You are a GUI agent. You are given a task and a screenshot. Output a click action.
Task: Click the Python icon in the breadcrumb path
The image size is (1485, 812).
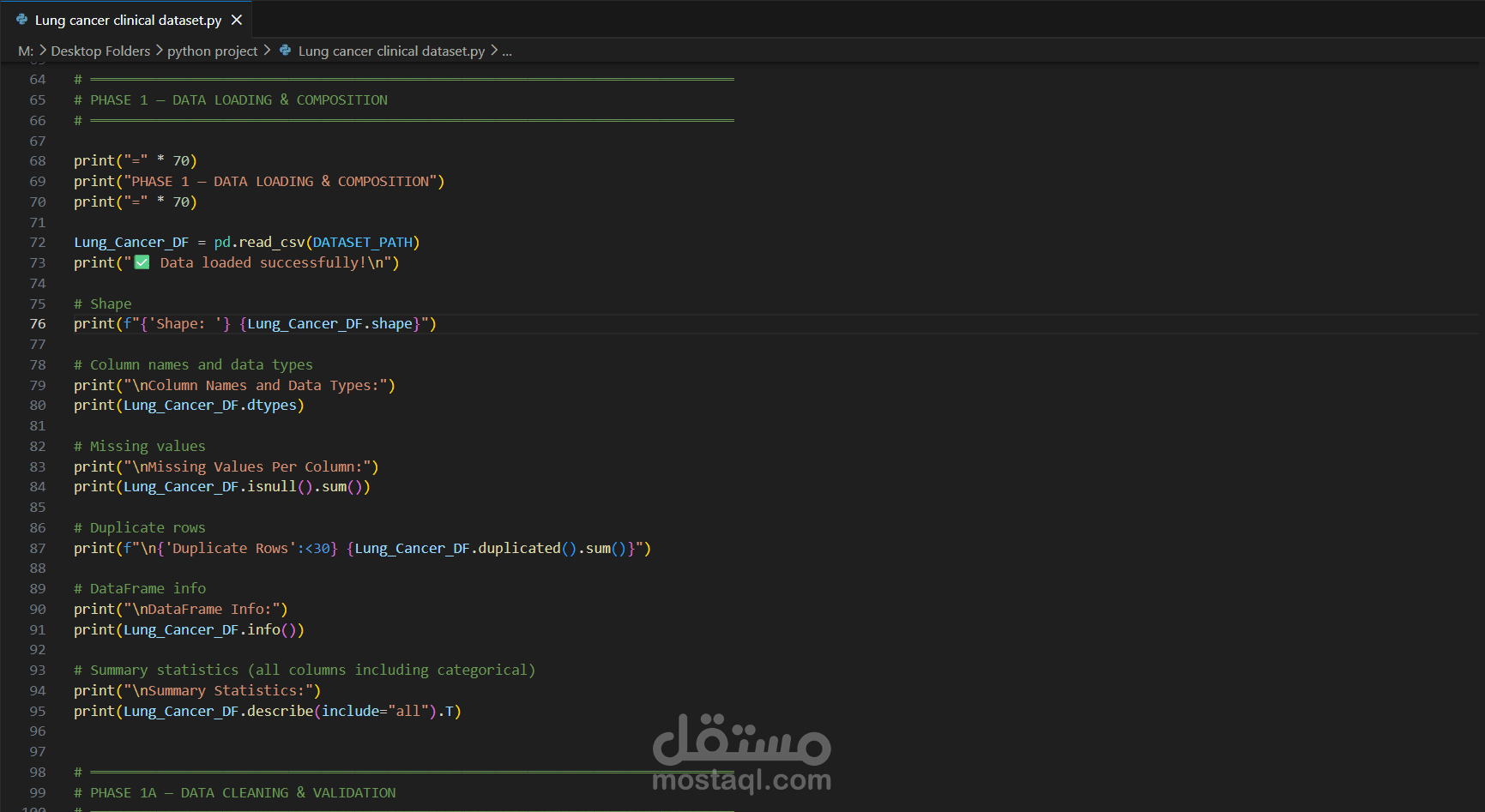(285, 51)
